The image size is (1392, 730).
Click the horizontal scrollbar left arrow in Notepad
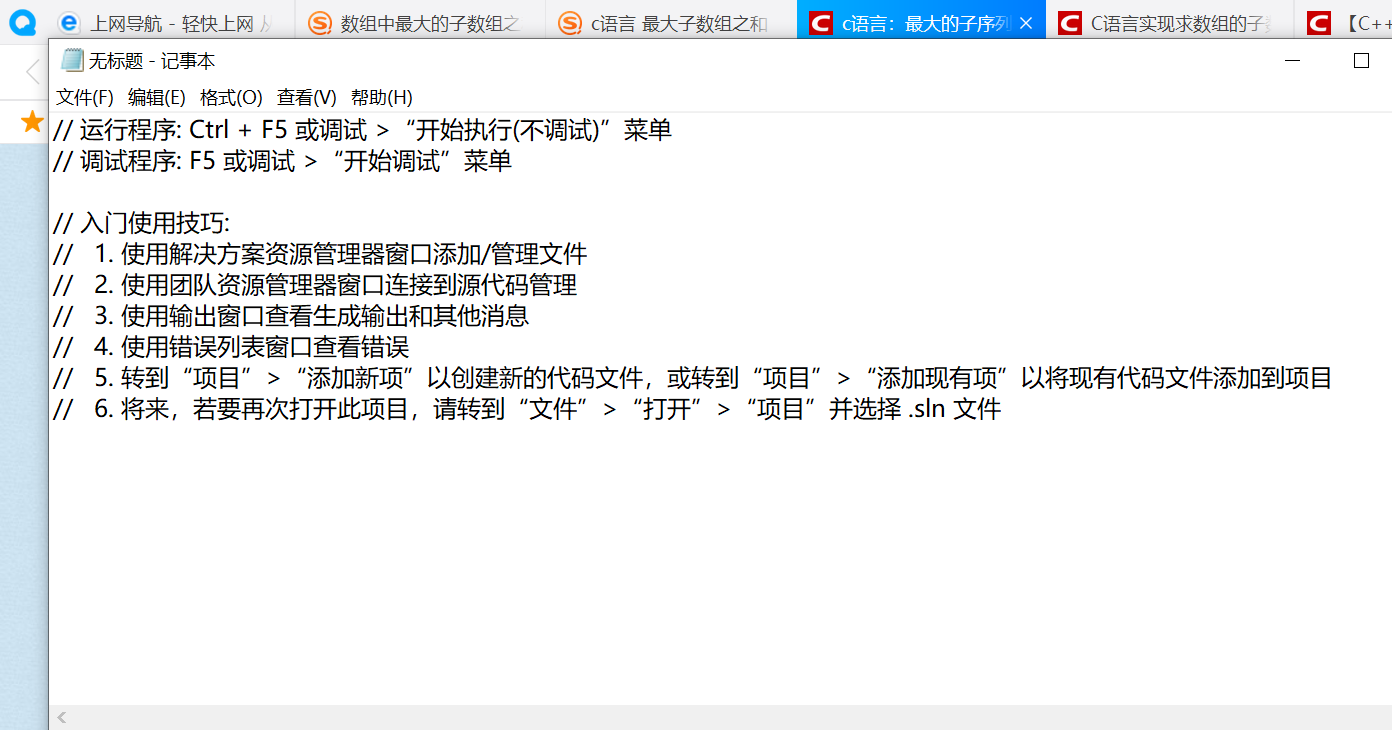point(62,717)
